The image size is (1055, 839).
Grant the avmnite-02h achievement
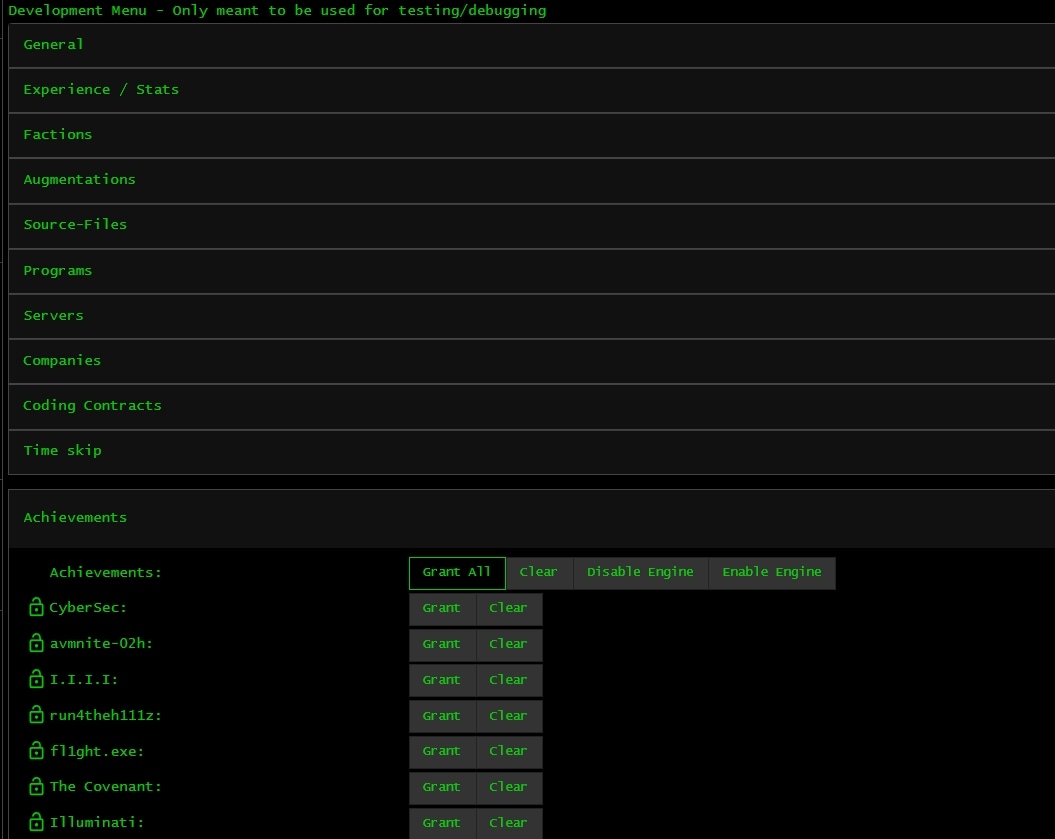pos(442,645)
